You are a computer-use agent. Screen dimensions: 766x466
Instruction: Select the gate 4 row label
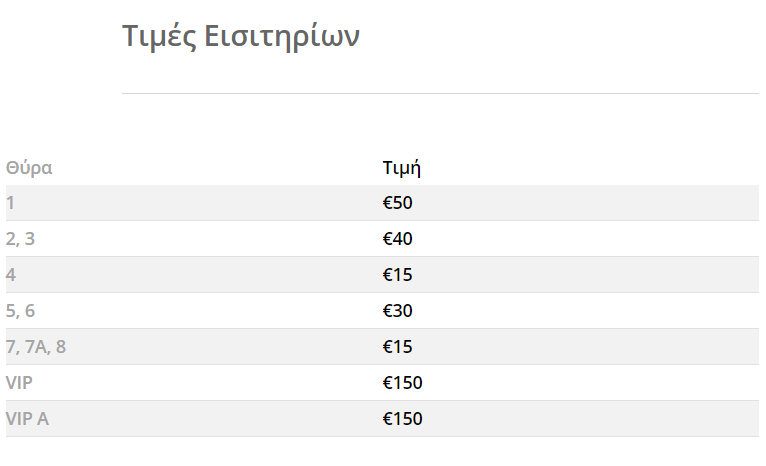pyautogui.click(x=11, y=275)
